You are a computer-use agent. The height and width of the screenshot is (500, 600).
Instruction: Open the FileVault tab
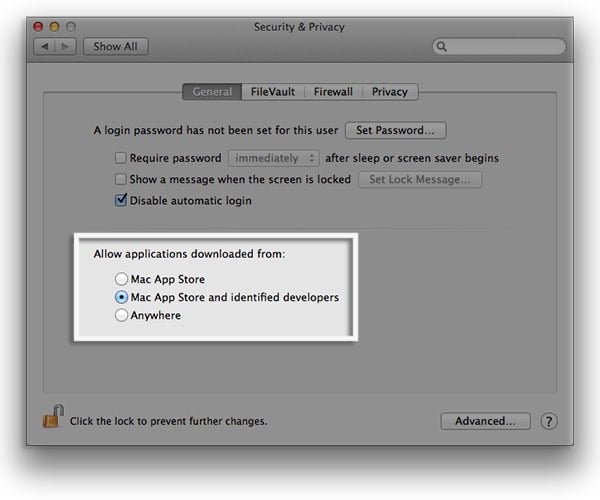pyautogui.click(x=273, y=92)
